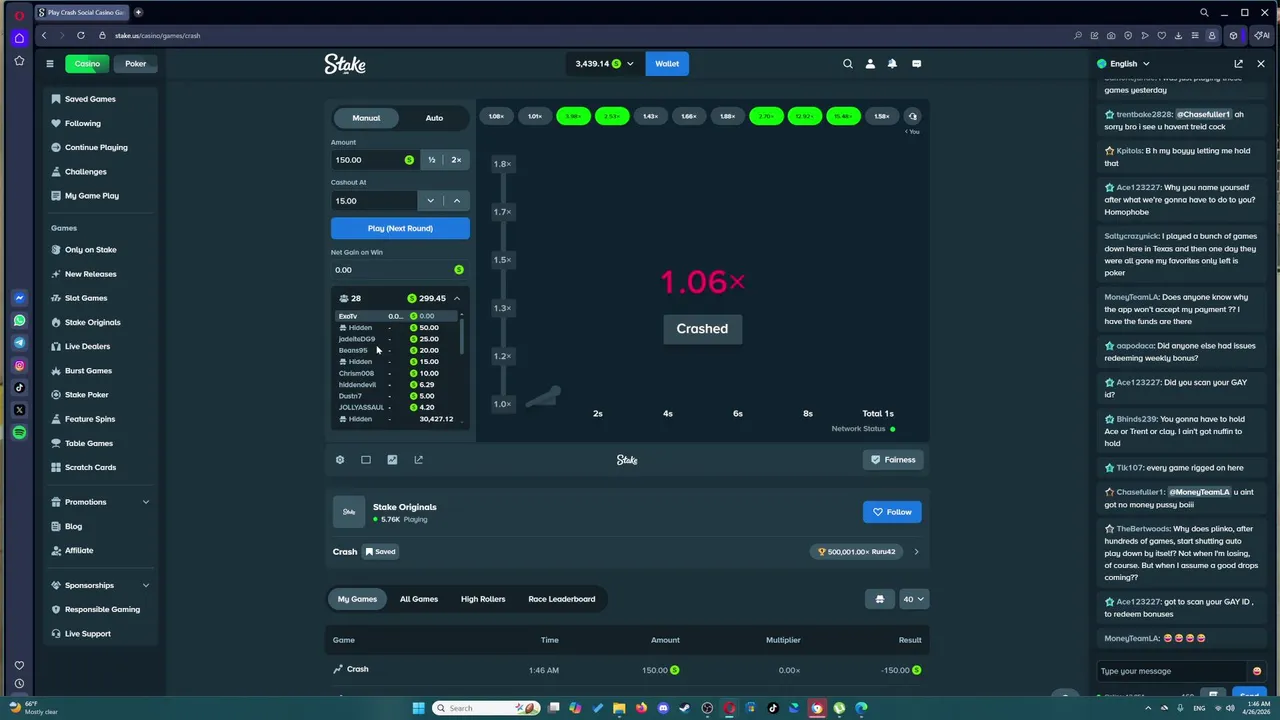Expand the Sponsorships sidebar section

coord(146,585)
